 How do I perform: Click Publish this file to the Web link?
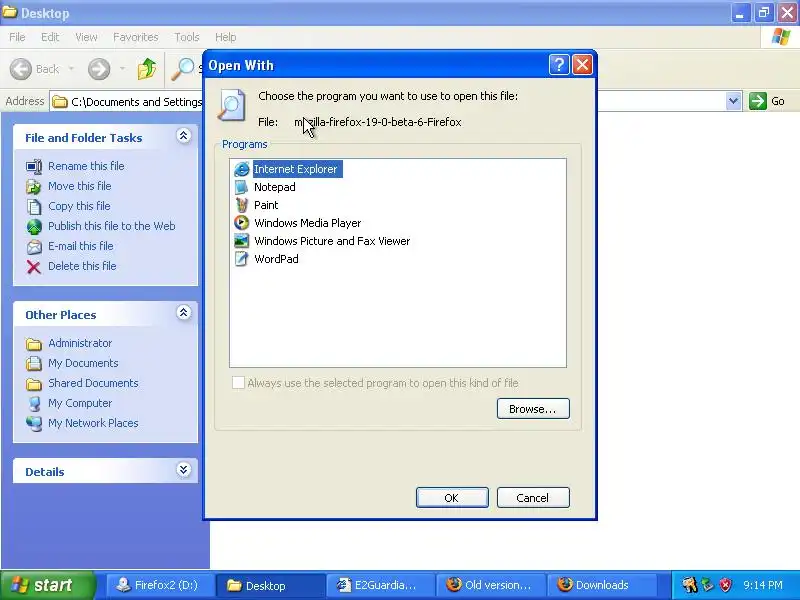[x=111, y=226]
